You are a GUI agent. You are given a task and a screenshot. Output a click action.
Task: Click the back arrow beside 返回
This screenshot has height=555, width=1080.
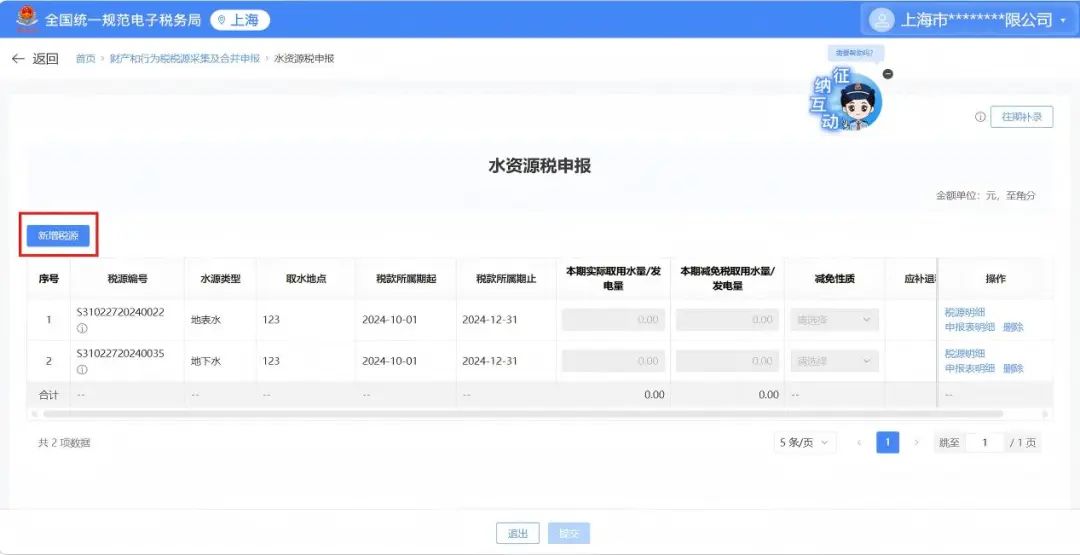(x=18, y=59)
